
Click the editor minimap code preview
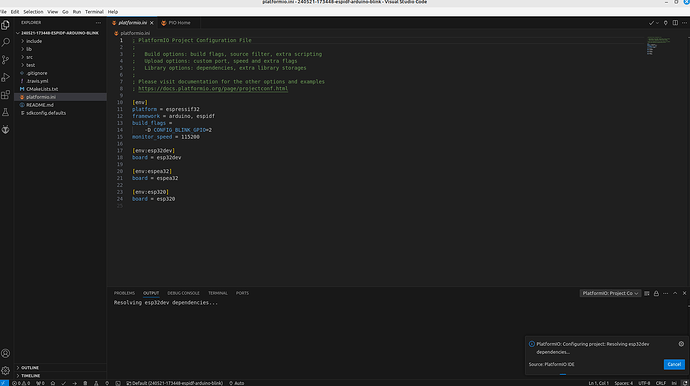click(658, 46)
